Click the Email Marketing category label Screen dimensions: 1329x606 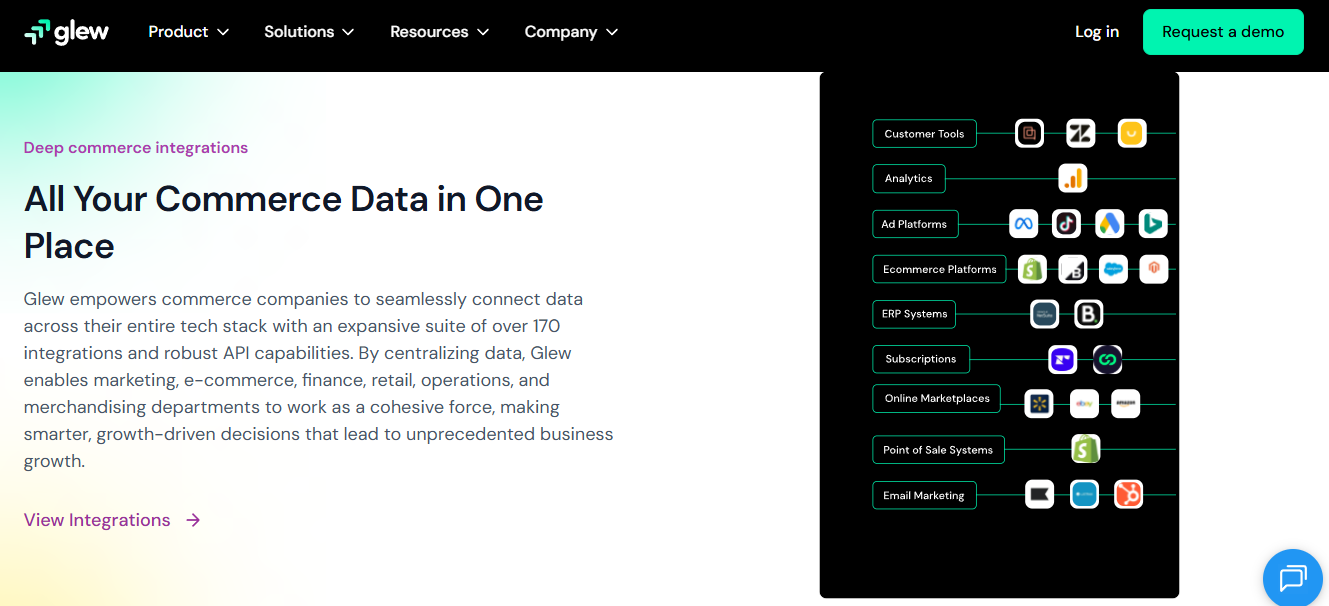pos(924,495)
